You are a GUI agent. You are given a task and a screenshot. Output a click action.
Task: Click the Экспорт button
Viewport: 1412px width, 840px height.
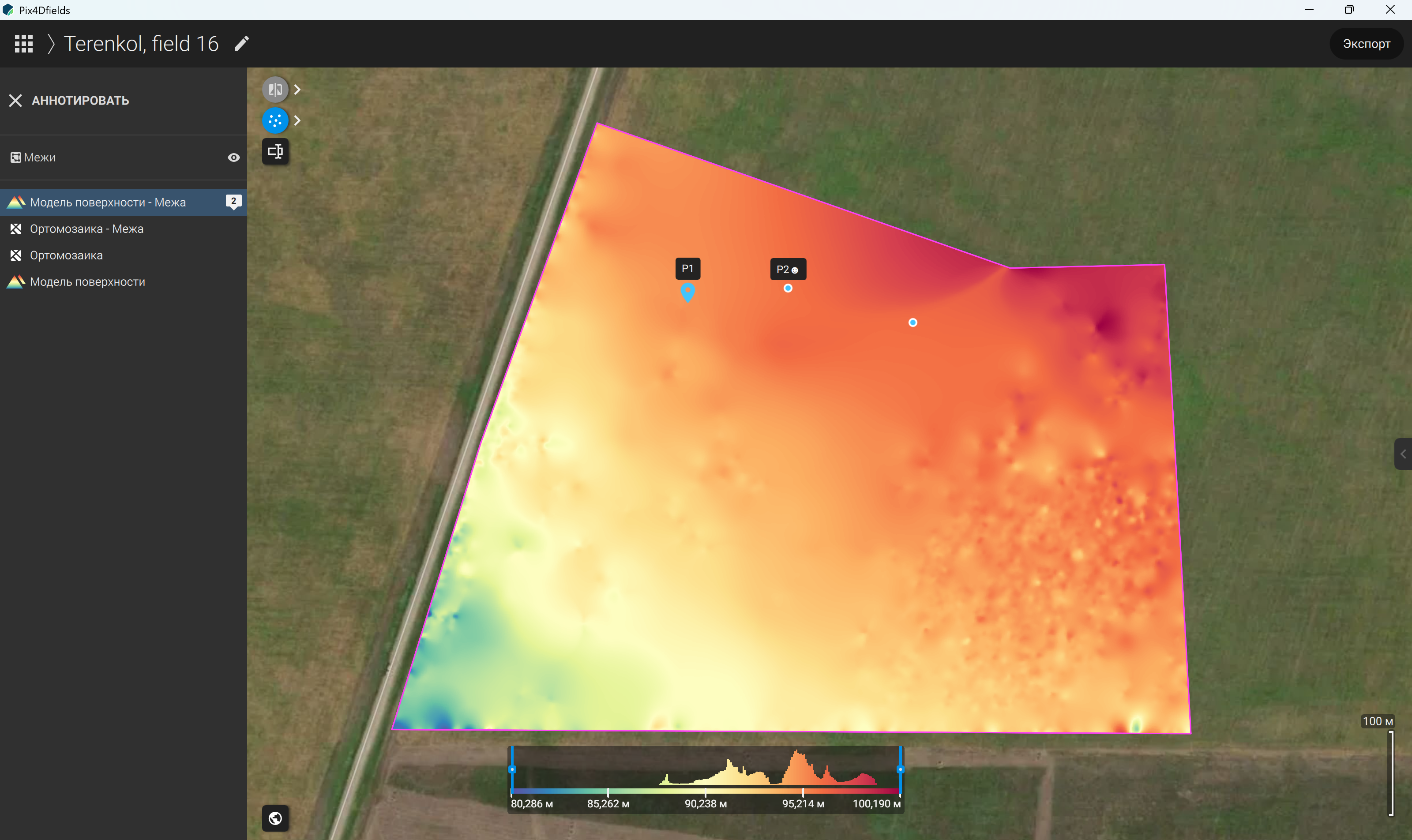[1366, 44]
